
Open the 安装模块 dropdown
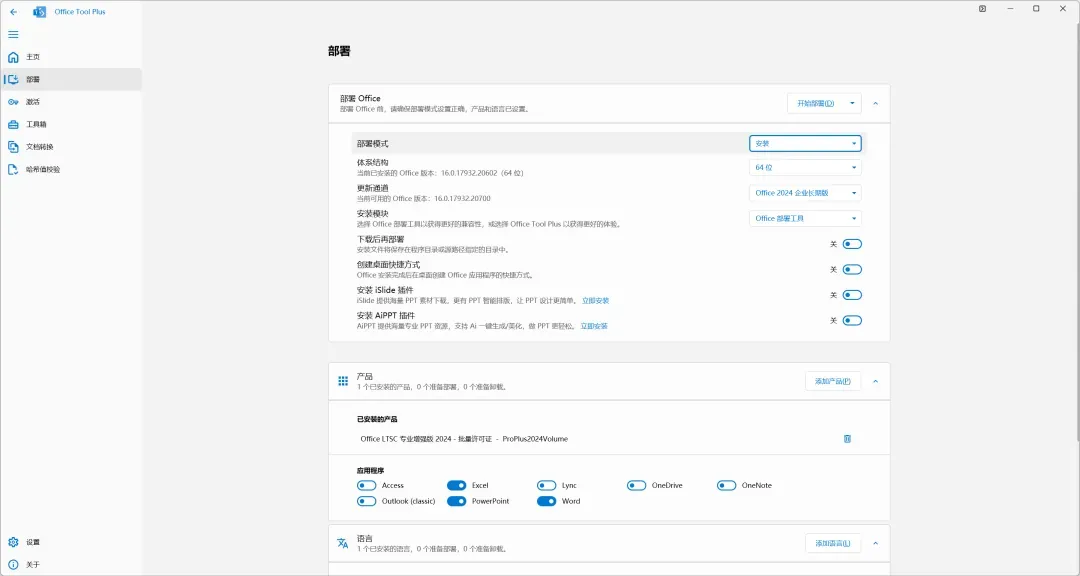pyautogui.click(x=805, y=218)
